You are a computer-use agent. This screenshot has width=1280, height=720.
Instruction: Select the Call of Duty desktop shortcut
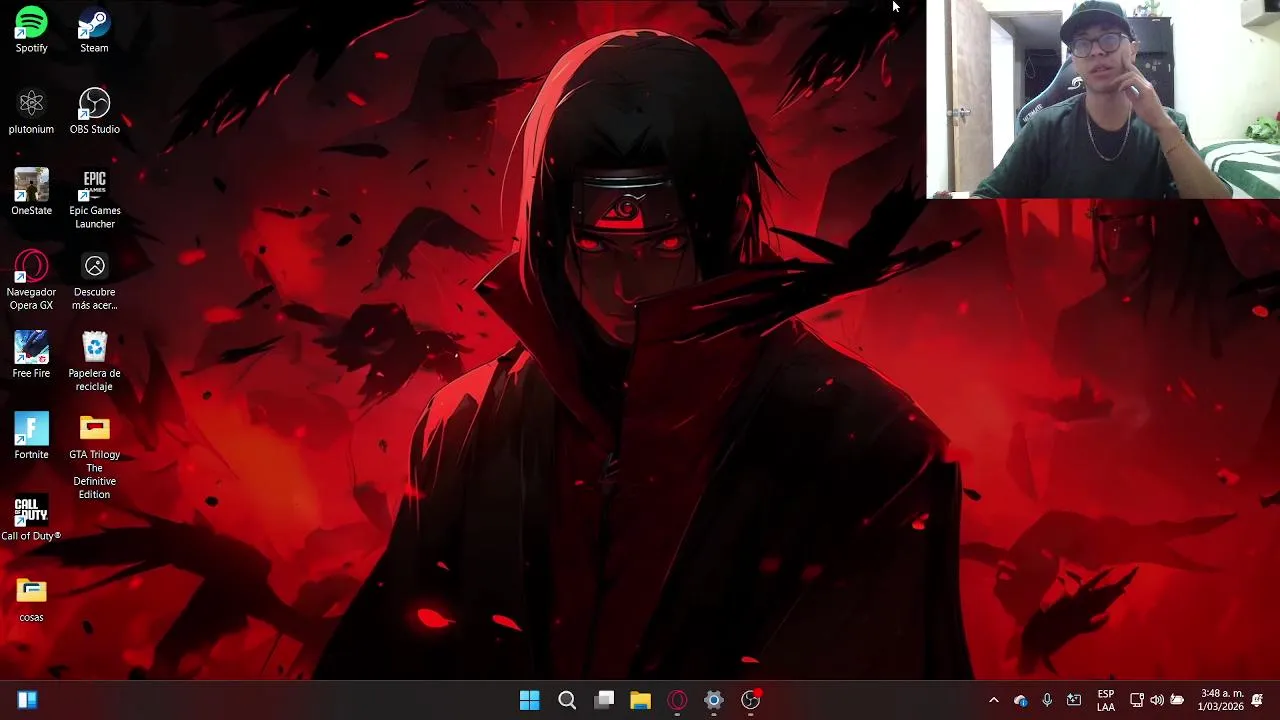pyautogui.click(x=31, y=518)
